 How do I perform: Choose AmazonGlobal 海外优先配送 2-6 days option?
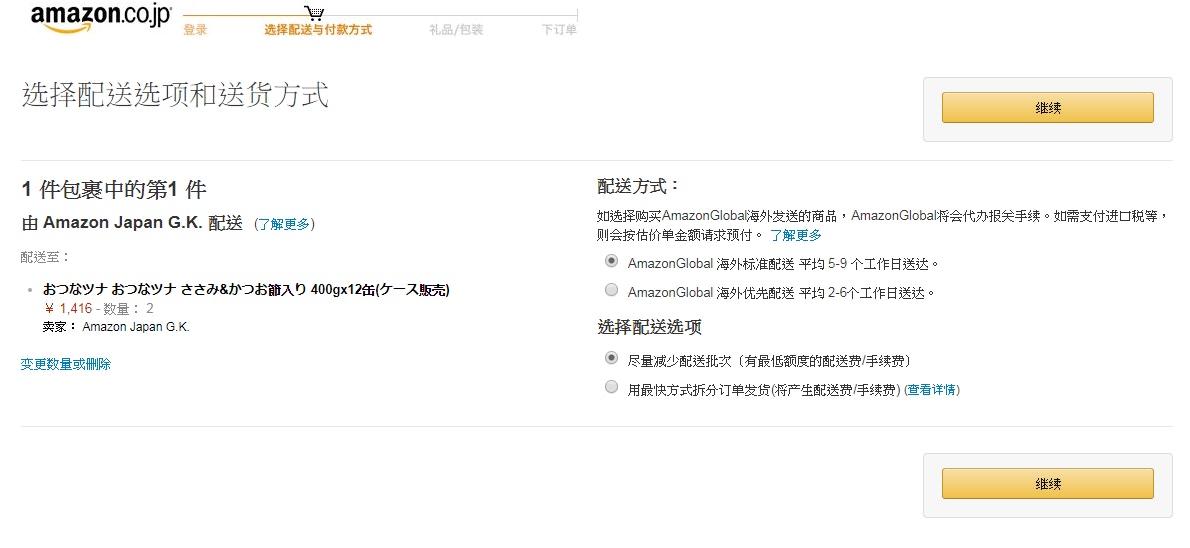611,289
